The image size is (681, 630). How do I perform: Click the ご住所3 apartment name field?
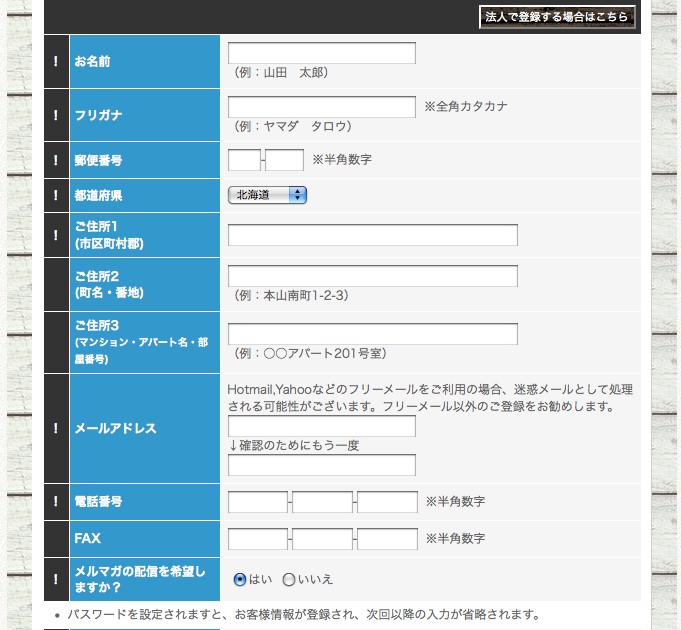(373, 334)
